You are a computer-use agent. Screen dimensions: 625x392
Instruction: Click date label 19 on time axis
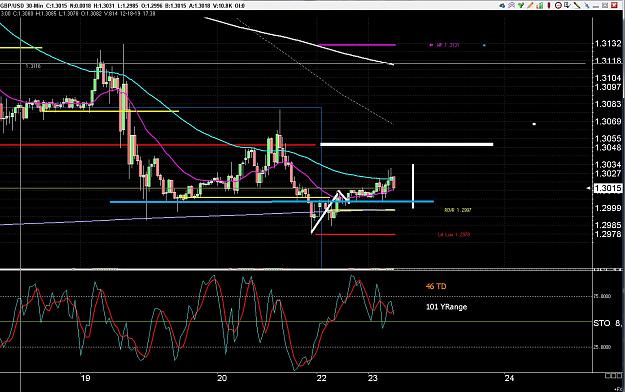(85, 378)
